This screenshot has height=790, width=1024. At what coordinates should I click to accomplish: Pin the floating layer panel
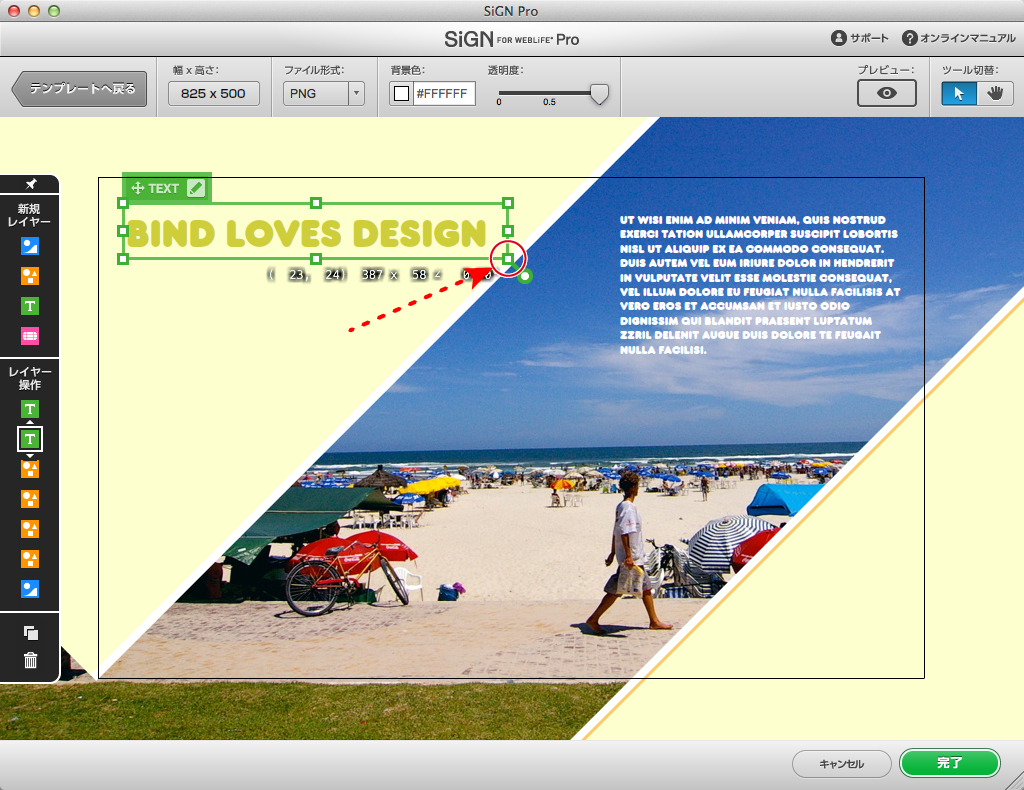[x=30, y=184]
